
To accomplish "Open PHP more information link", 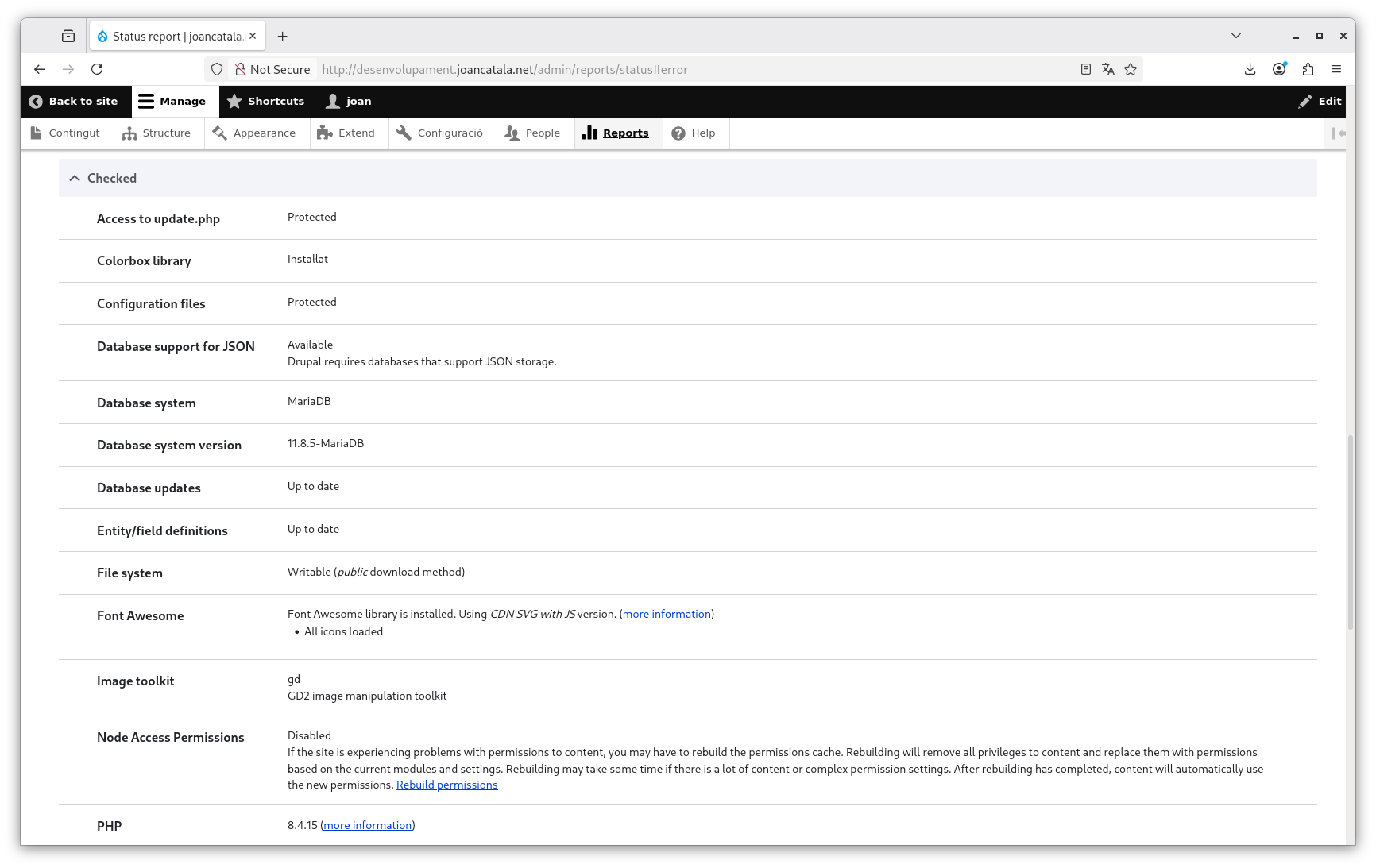I will pyautogui.click(x=367, y=825).
